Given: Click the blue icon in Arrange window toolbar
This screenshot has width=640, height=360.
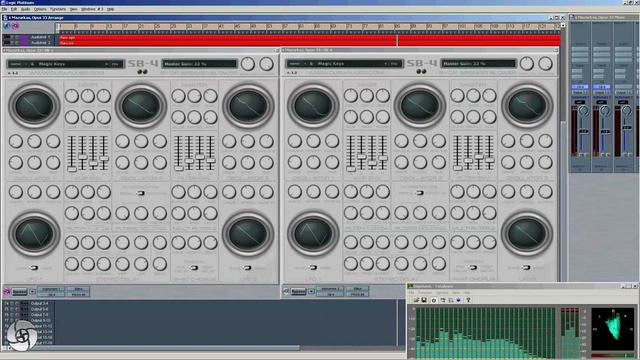Looking at the screenshot, I should point(7,26).
